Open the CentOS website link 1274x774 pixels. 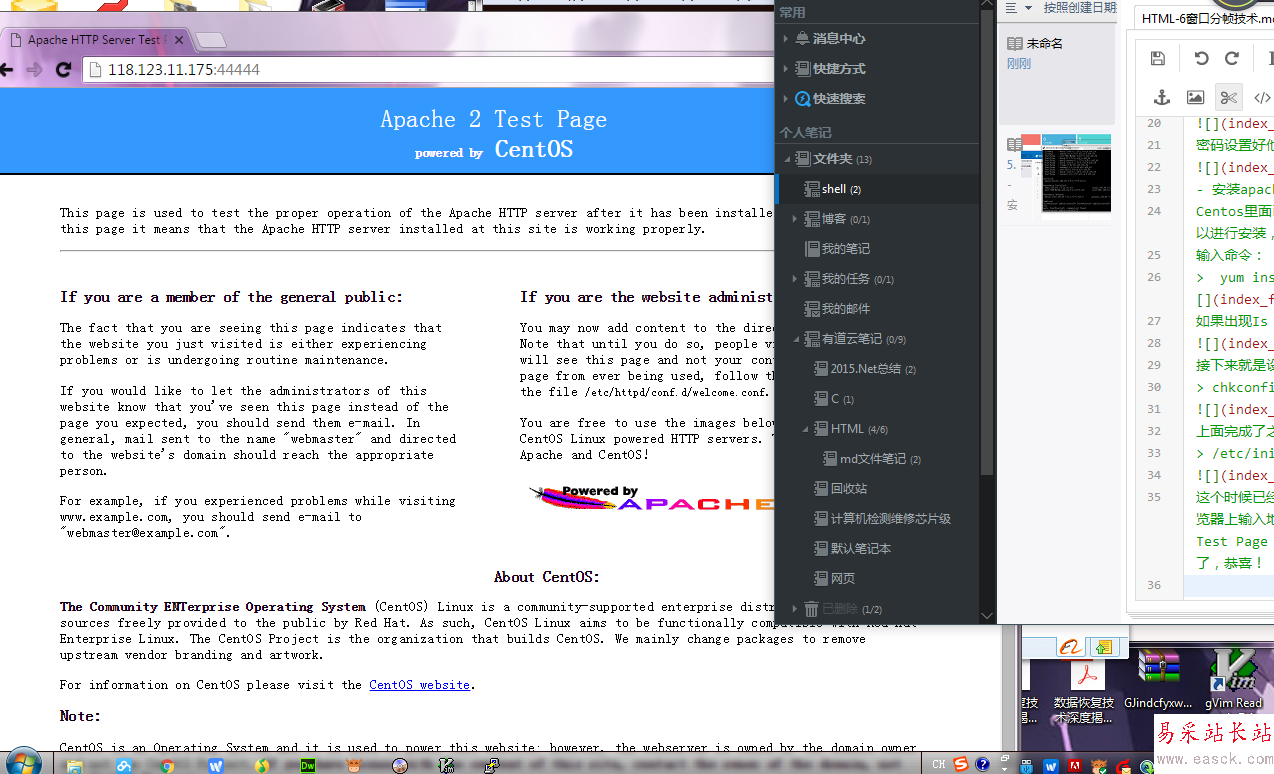(x=419, y=685)
